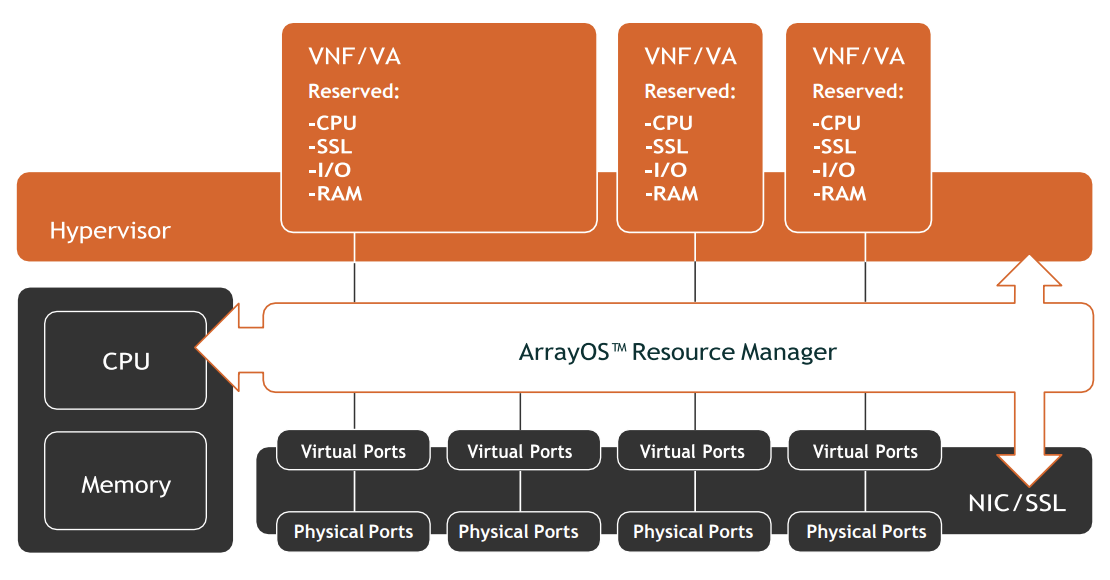Click the ArrayOS Resource Manager label
Viewport: 1110px width, 580px height.
tap(677, 352)
